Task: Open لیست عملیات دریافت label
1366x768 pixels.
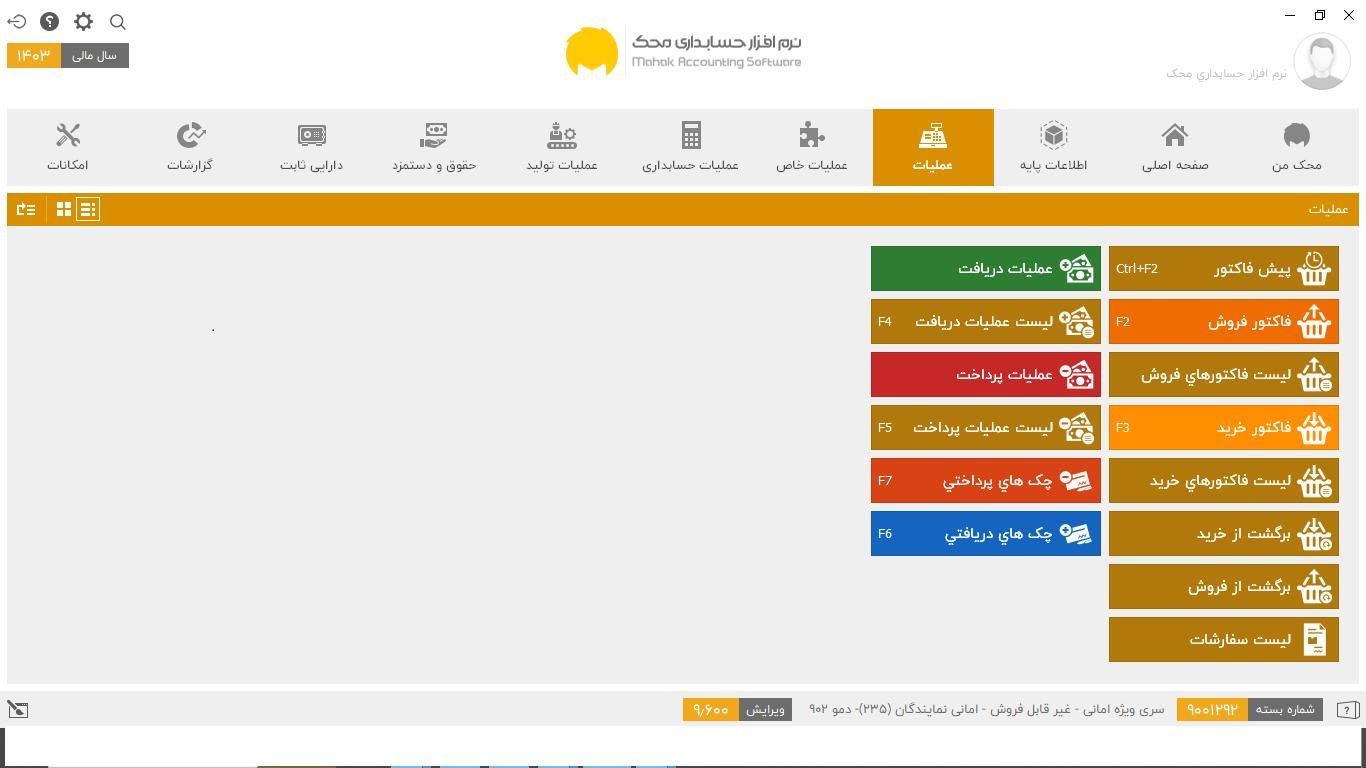Action: pyautogui.click(x=984, y=321)
